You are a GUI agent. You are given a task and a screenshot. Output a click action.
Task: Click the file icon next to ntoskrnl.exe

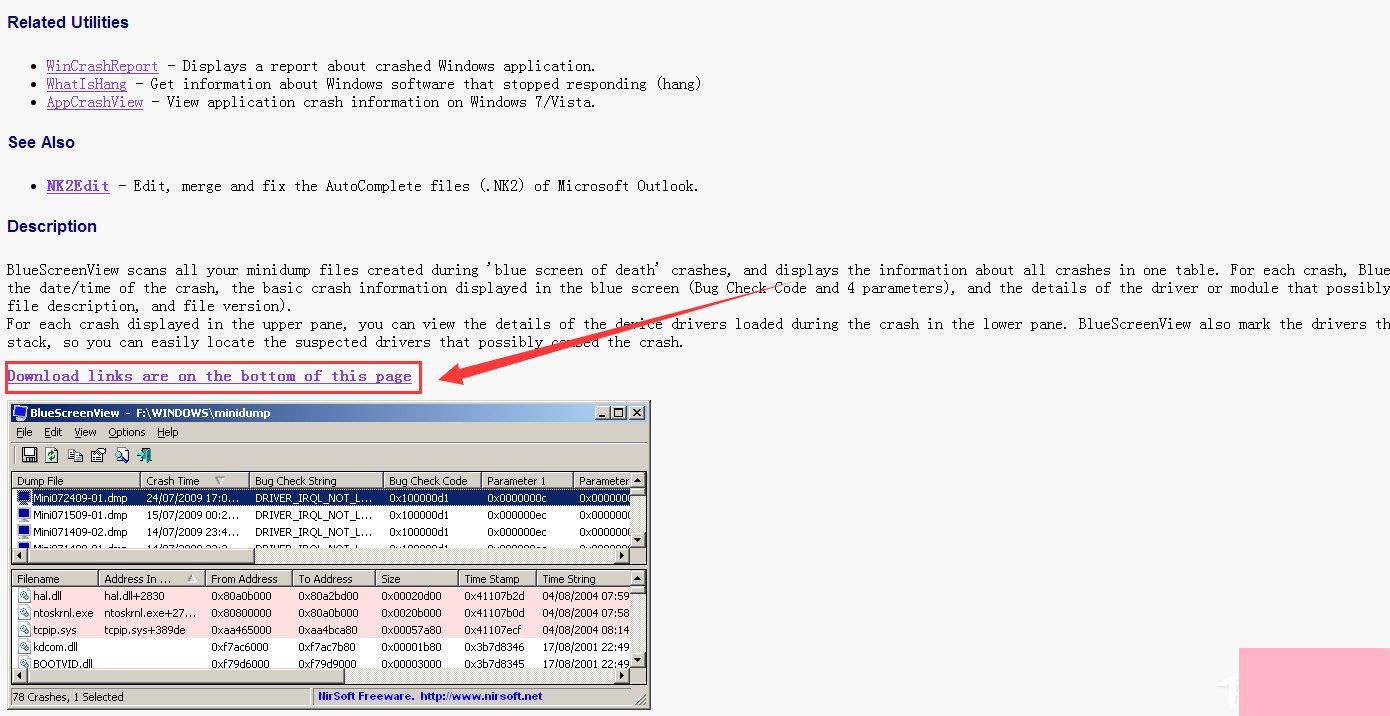pos(24,612)
